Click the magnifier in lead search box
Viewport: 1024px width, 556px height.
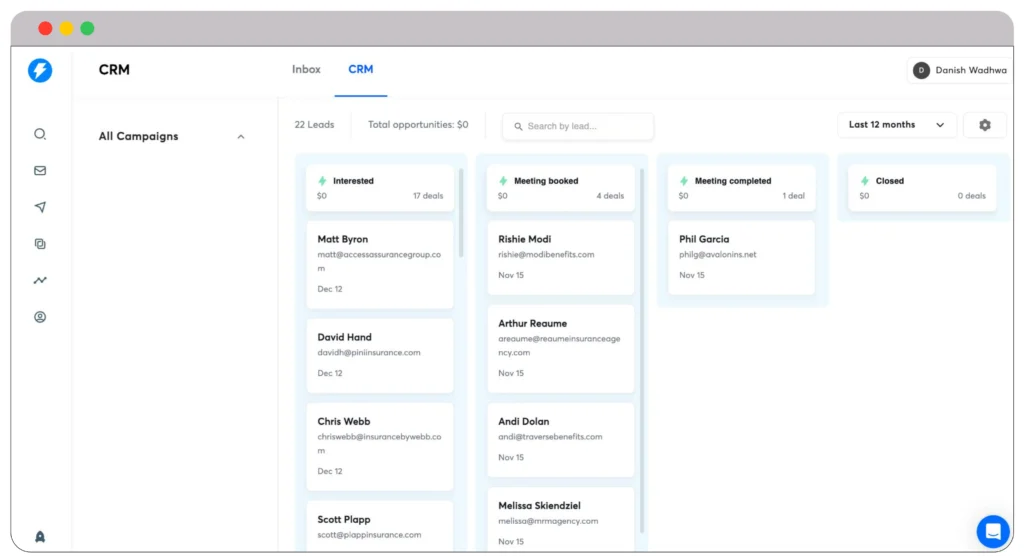click(518, 126)
